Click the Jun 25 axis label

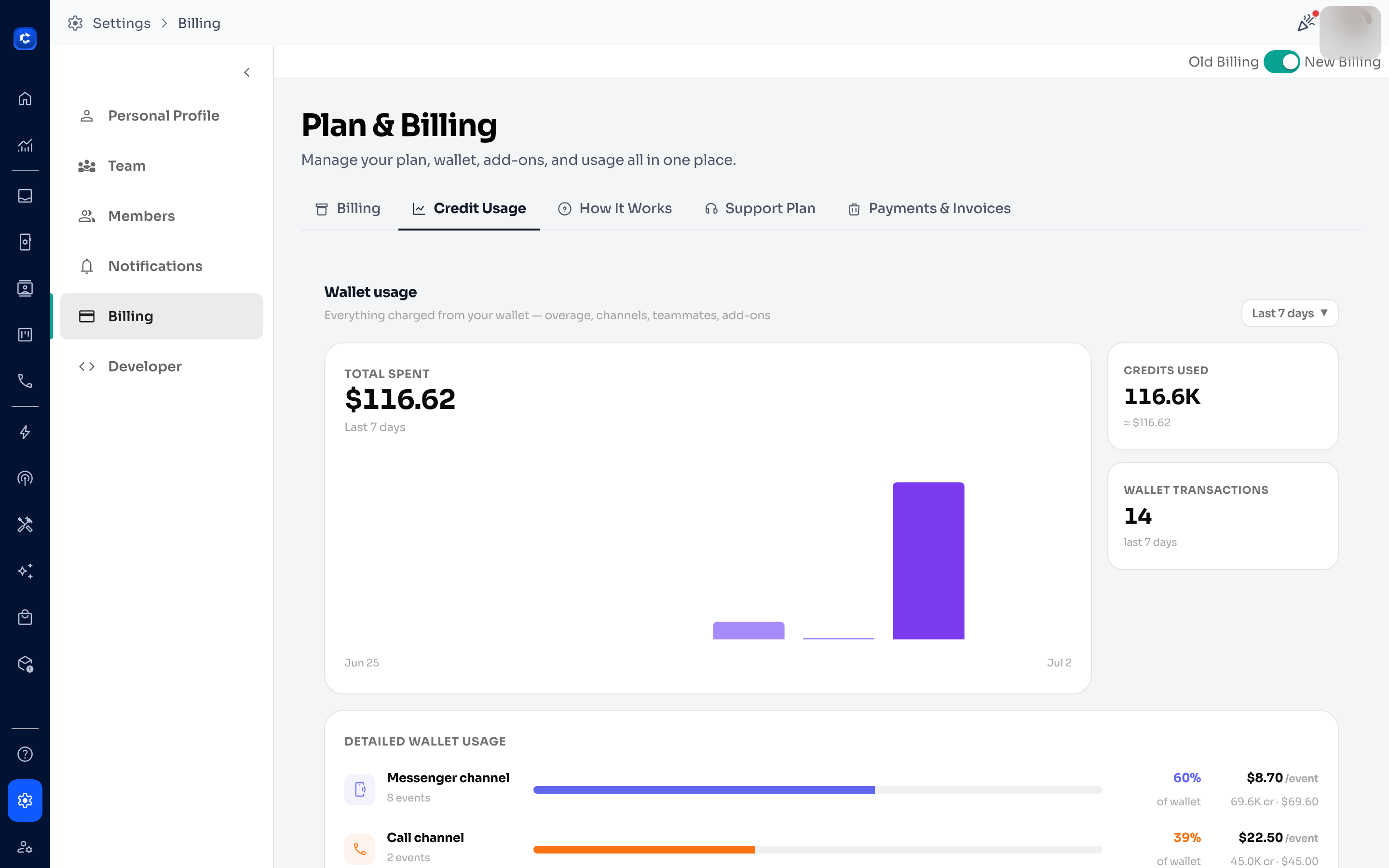click(x=362, y=663)
